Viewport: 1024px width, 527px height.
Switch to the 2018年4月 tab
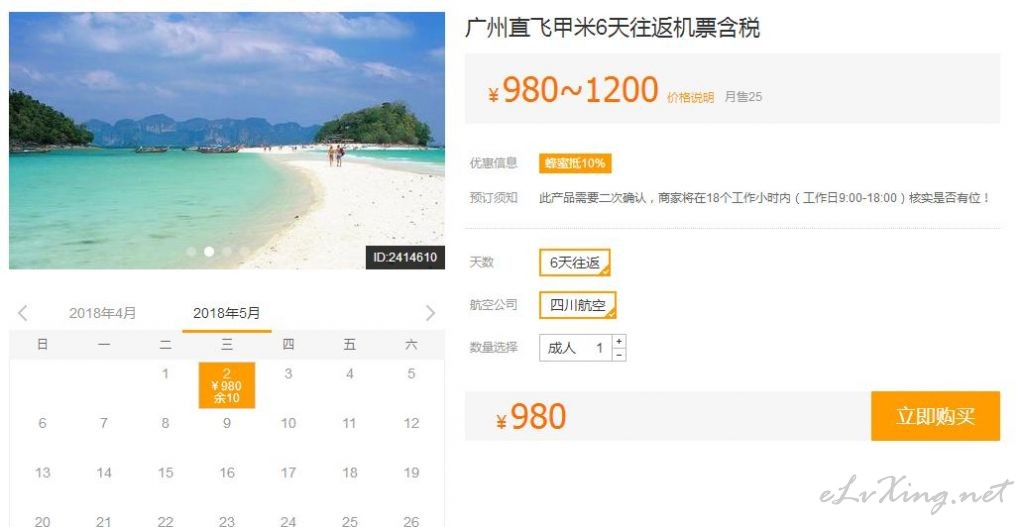pos(103,313)
